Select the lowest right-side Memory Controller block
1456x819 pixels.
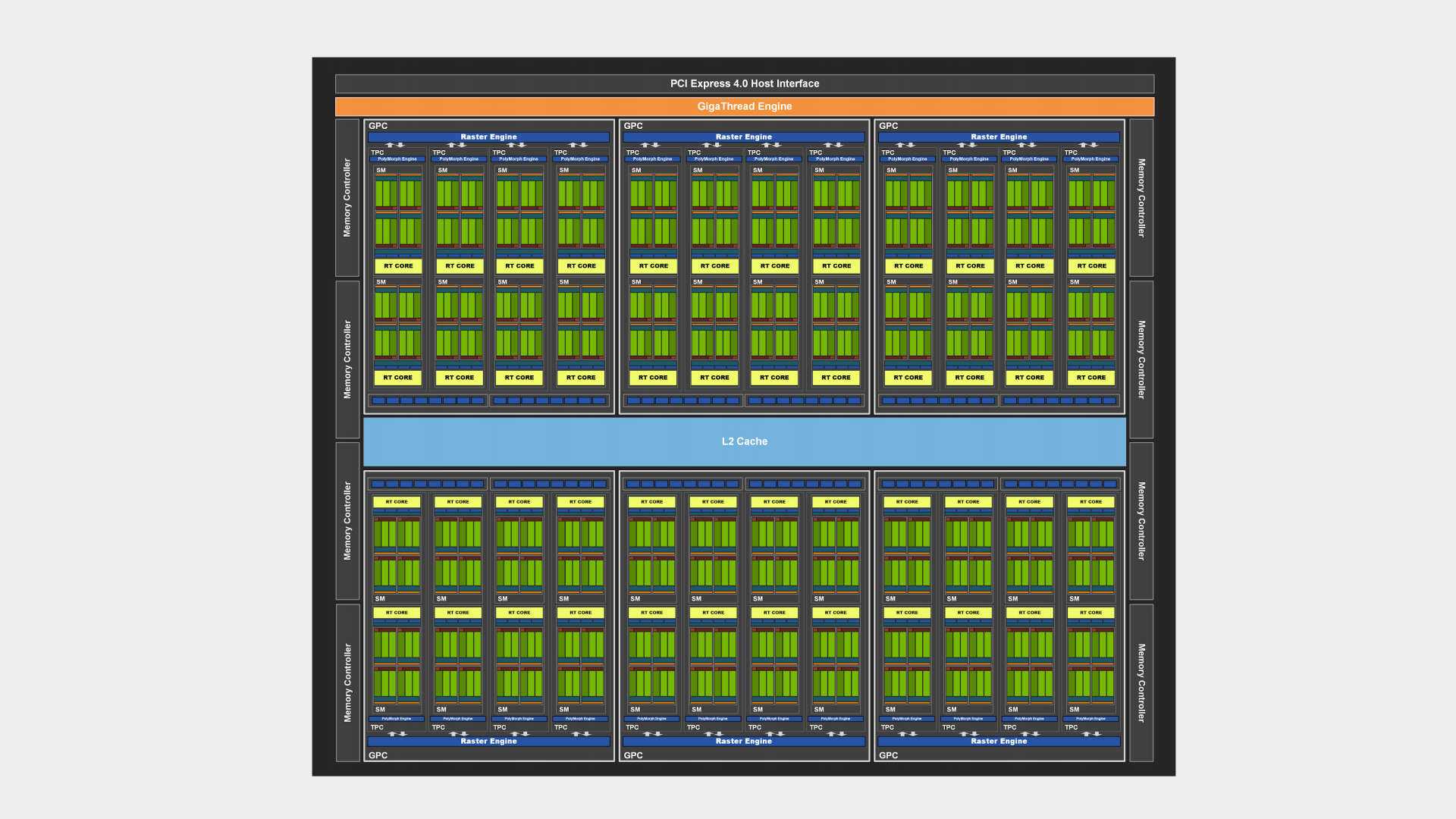[x=1141, y=682]
